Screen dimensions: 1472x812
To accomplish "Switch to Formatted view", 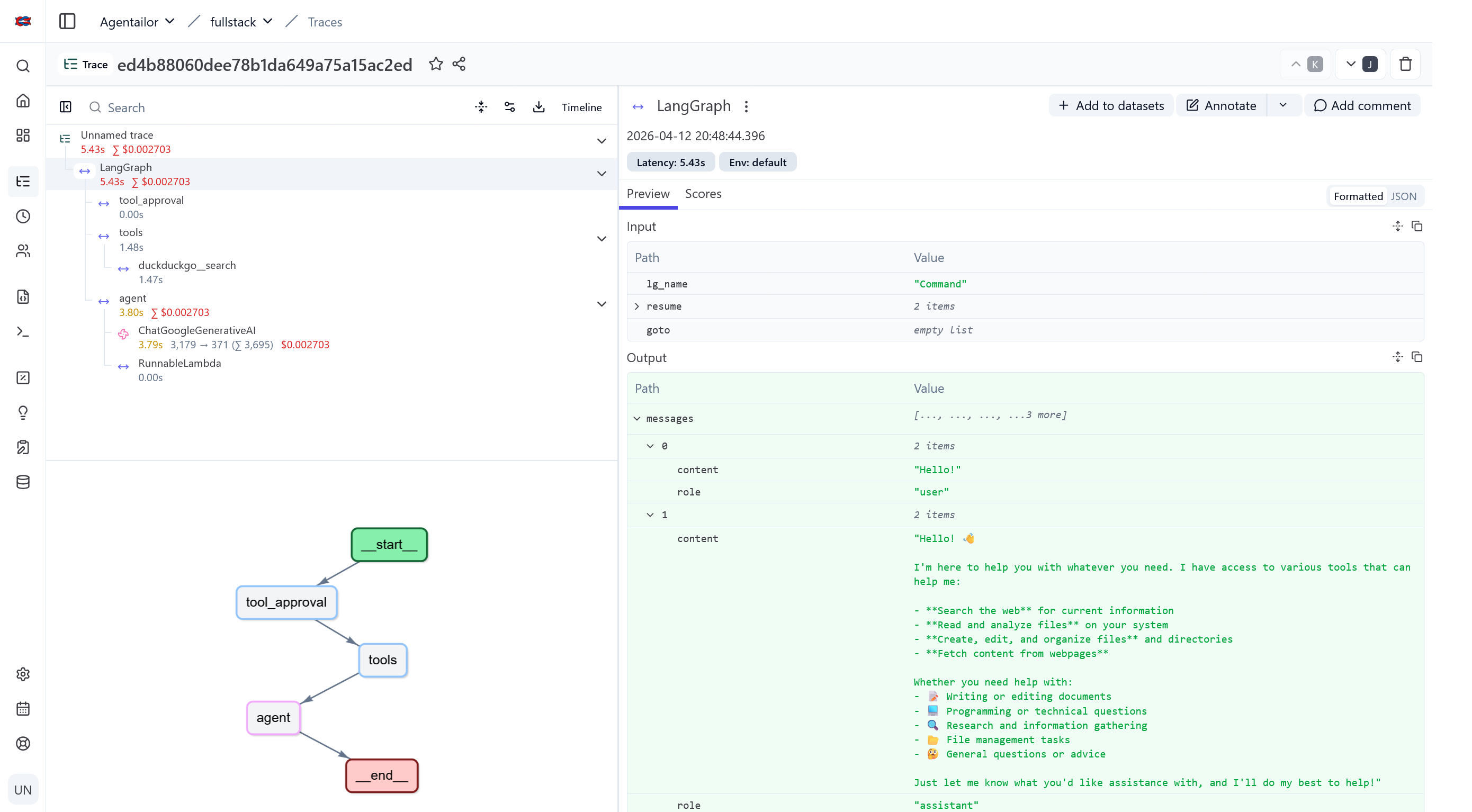I will pyautogui.click(x=1358, y=196).
